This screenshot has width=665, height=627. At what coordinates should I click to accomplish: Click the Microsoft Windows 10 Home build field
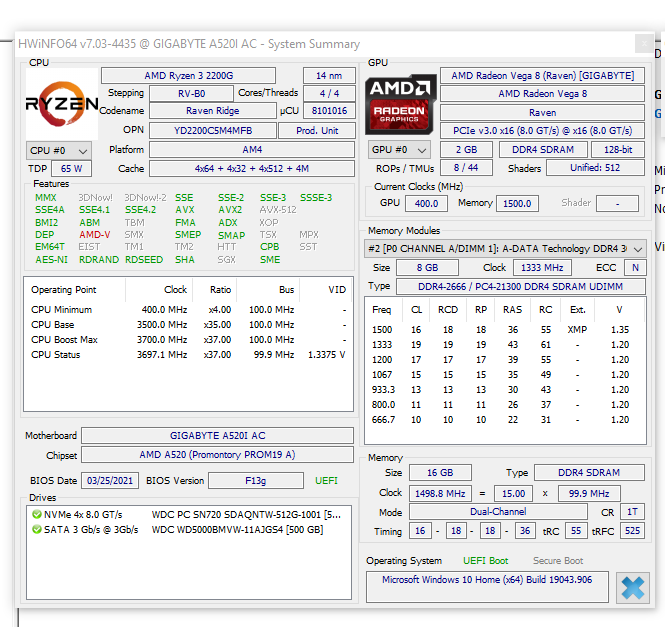487,586
